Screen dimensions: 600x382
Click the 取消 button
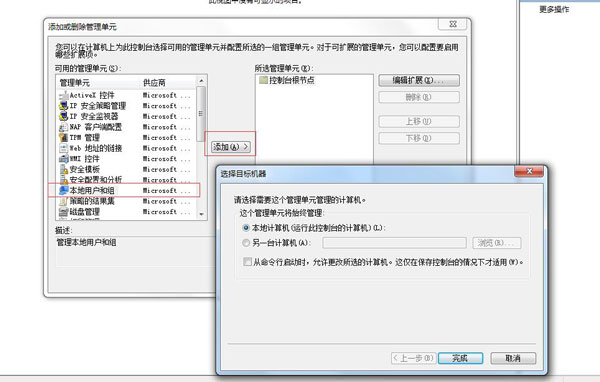point(513,358)
